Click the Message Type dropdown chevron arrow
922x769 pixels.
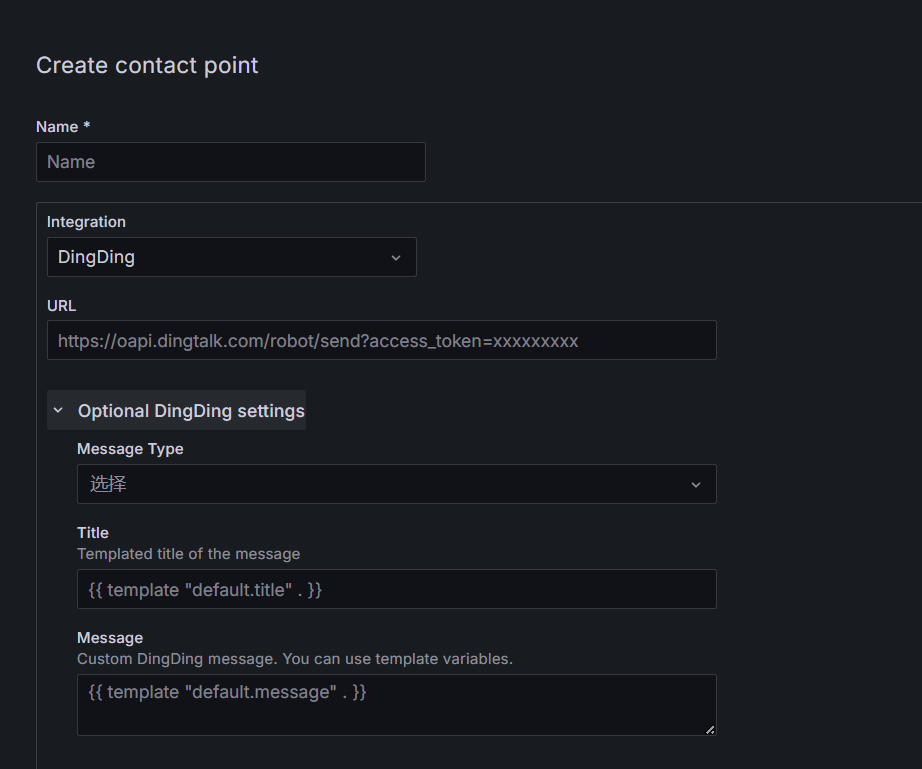(x=696, y=485)
